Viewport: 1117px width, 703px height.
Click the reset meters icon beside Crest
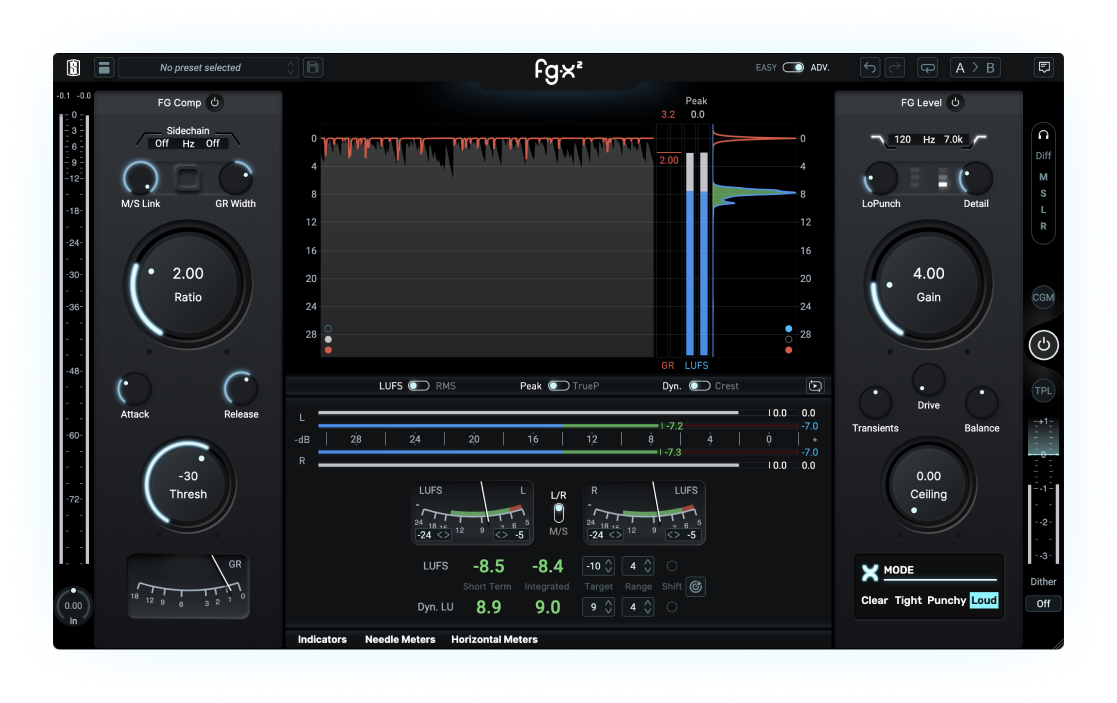pyautogui.click(x=815, y=386)
